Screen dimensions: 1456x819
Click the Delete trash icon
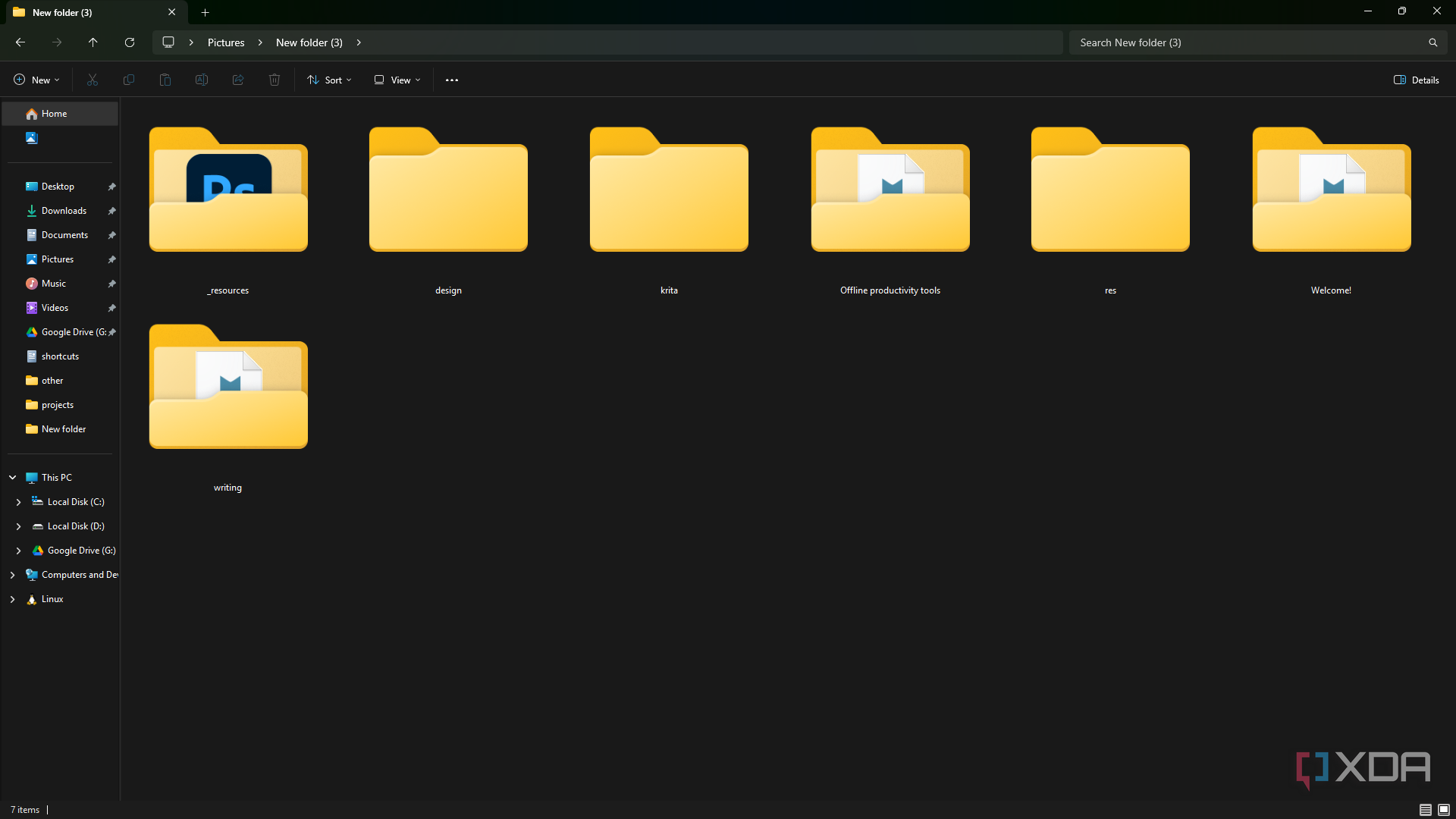275,80
